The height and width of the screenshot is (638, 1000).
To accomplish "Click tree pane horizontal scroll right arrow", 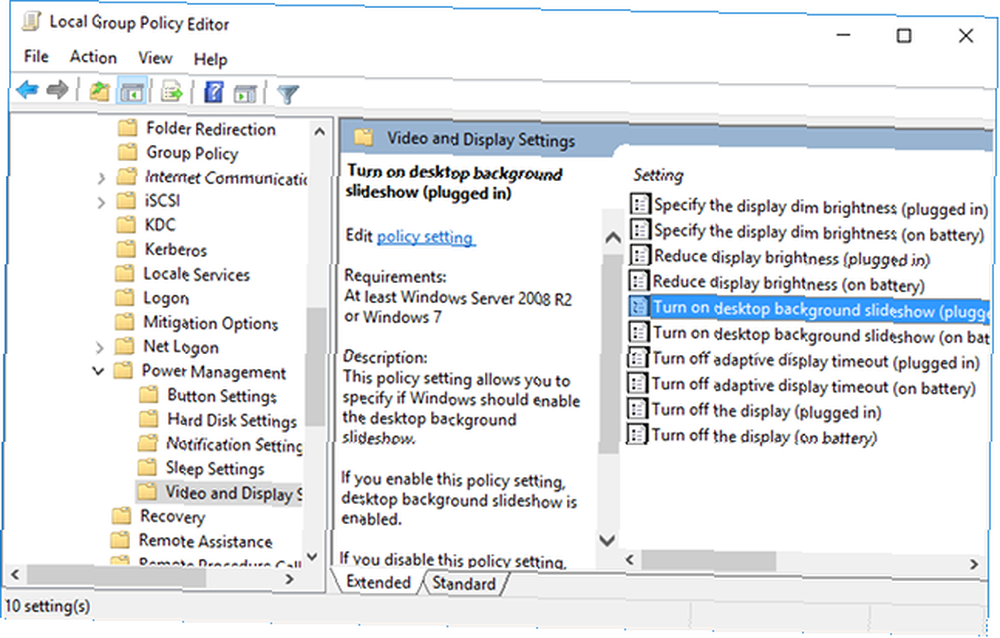I will click(x=290, y=579).
